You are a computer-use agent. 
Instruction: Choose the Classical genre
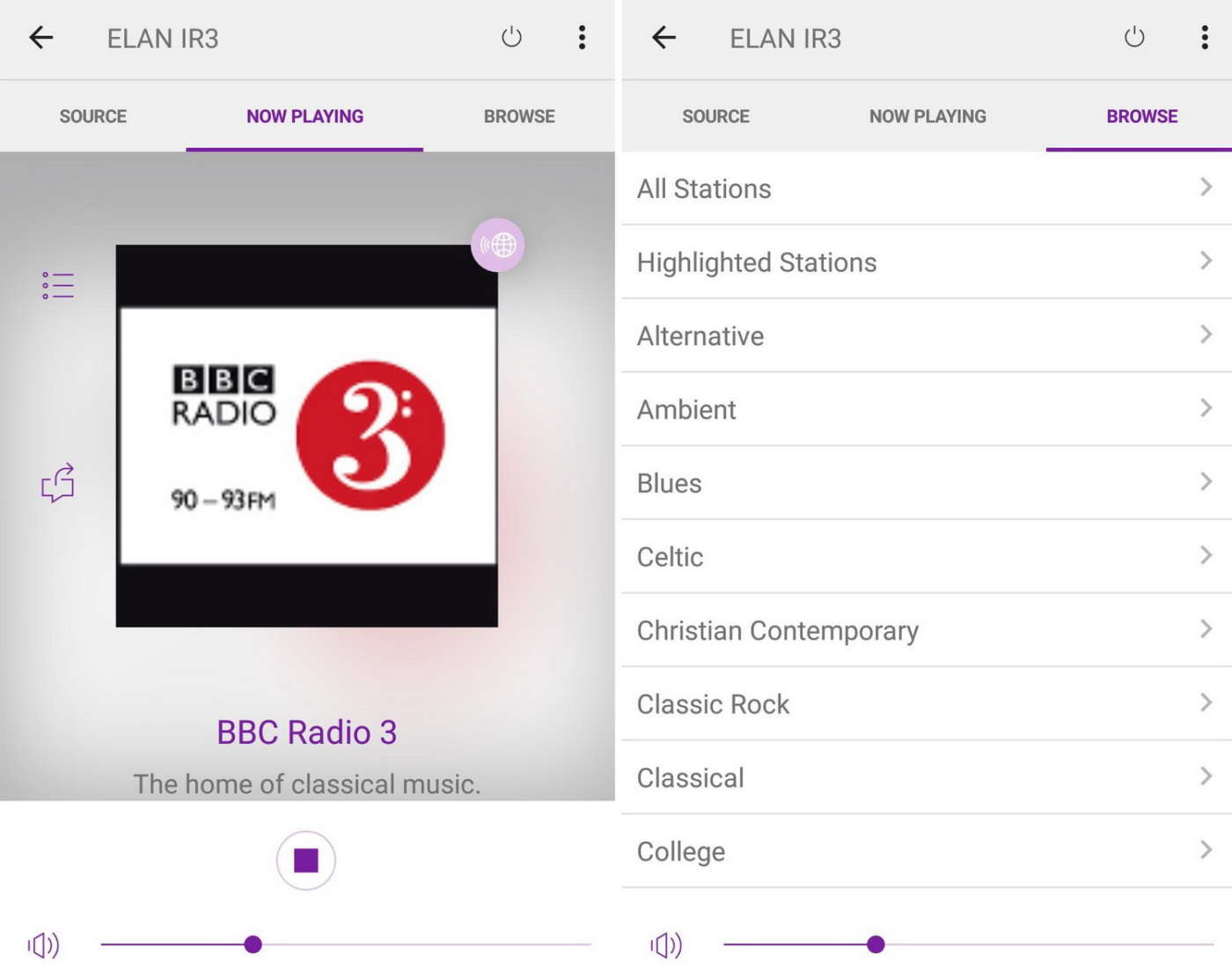(x=927, y=777)
